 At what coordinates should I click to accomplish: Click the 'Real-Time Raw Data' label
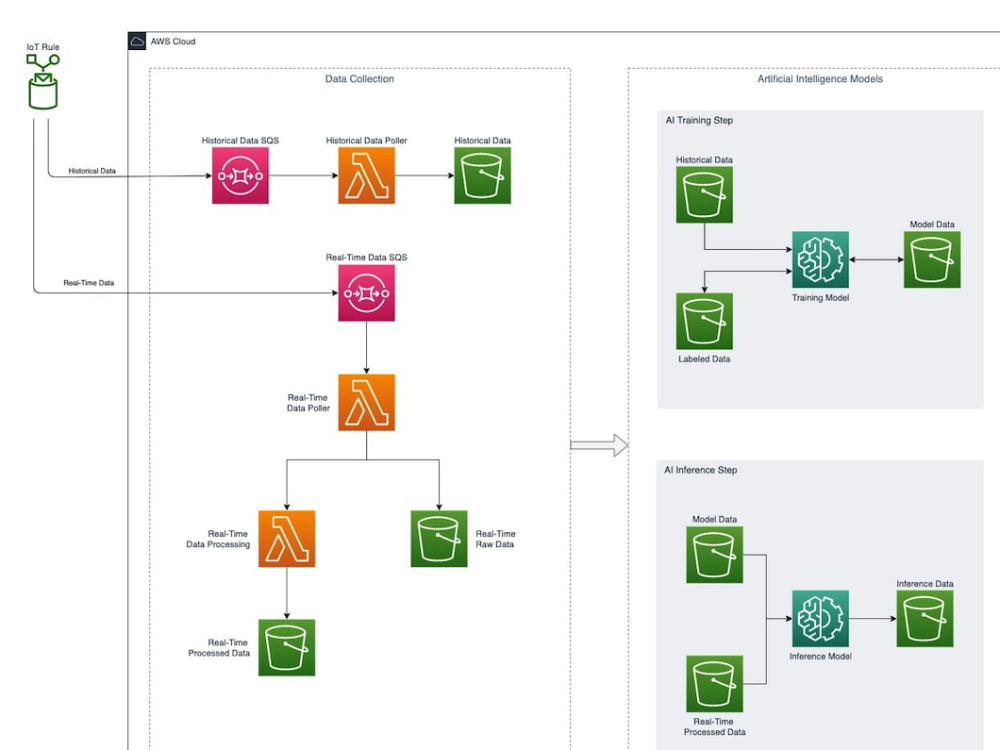pos(495,539)
